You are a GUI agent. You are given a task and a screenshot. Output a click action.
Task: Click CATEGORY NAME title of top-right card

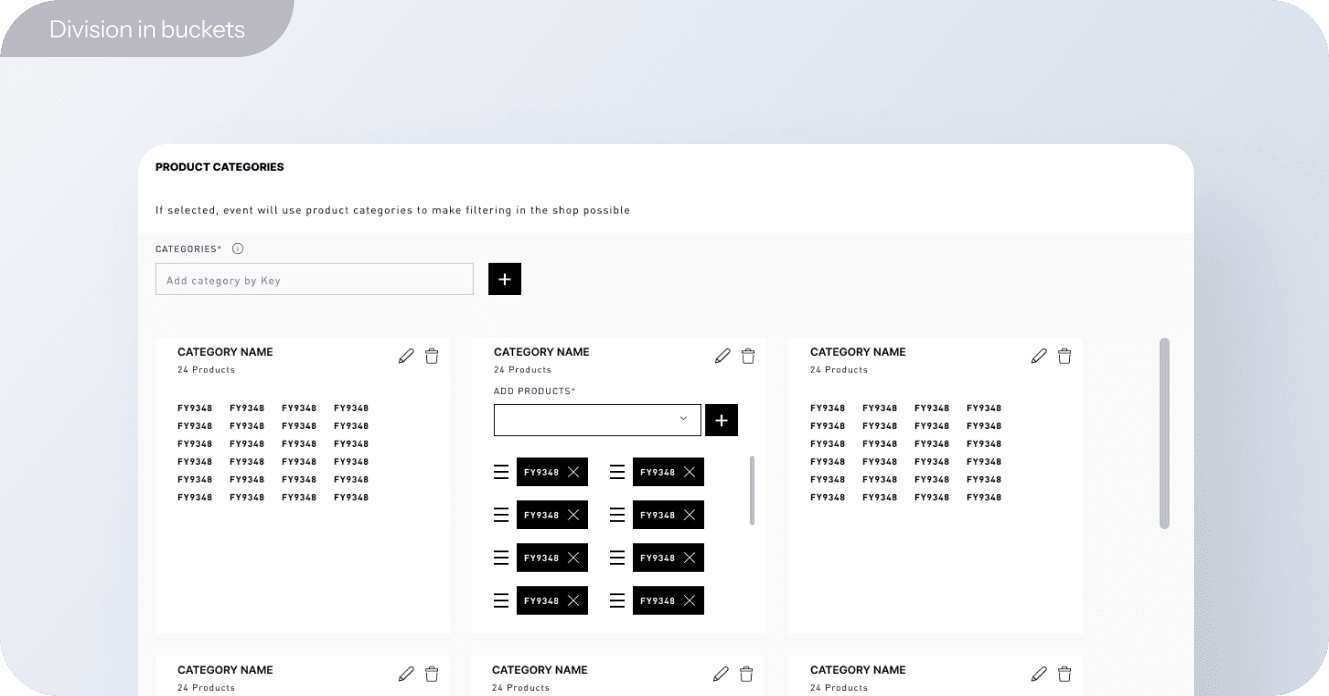pyautogui.click(x=858, y=352)
